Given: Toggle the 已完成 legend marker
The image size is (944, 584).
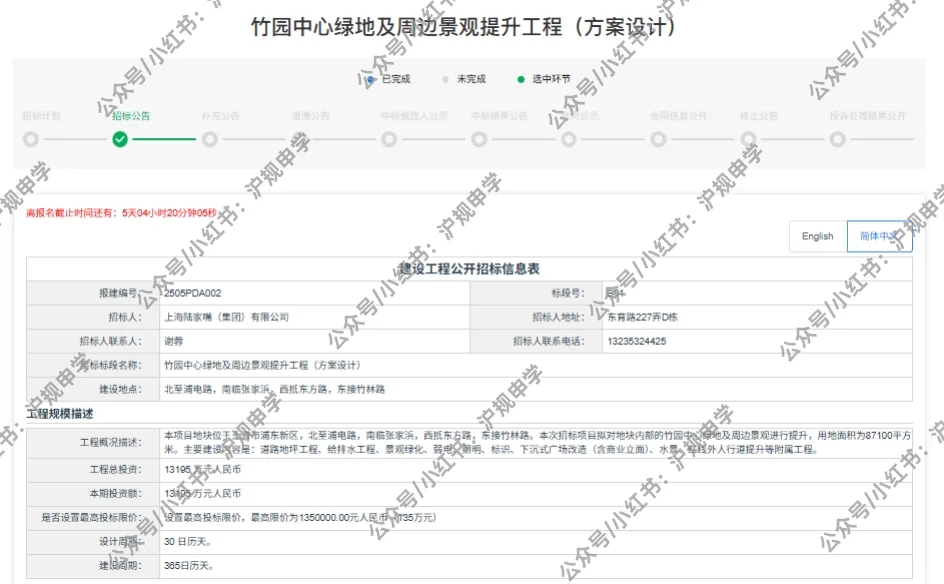Looking at the screenshot, I should point(370,79).
